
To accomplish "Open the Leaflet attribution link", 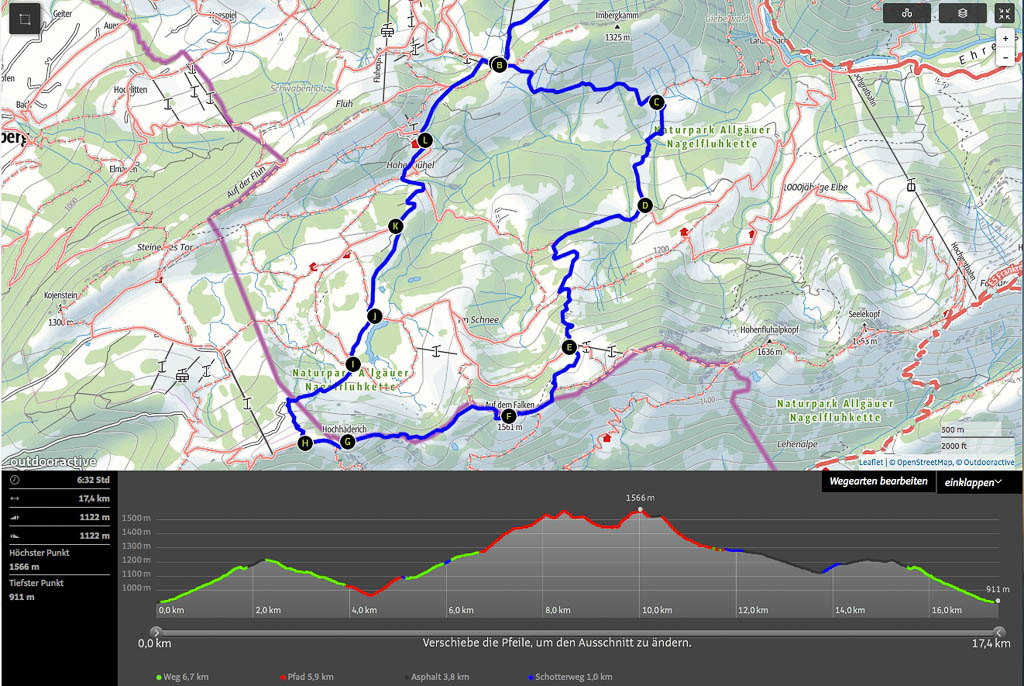I will point(872,462).
